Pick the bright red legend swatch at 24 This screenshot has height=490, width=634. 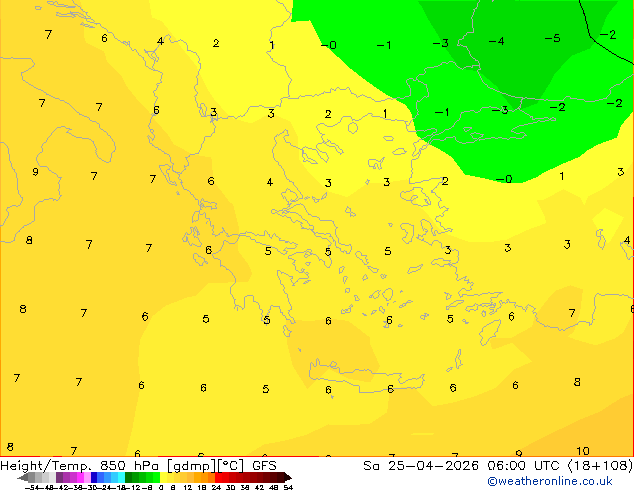218,478
